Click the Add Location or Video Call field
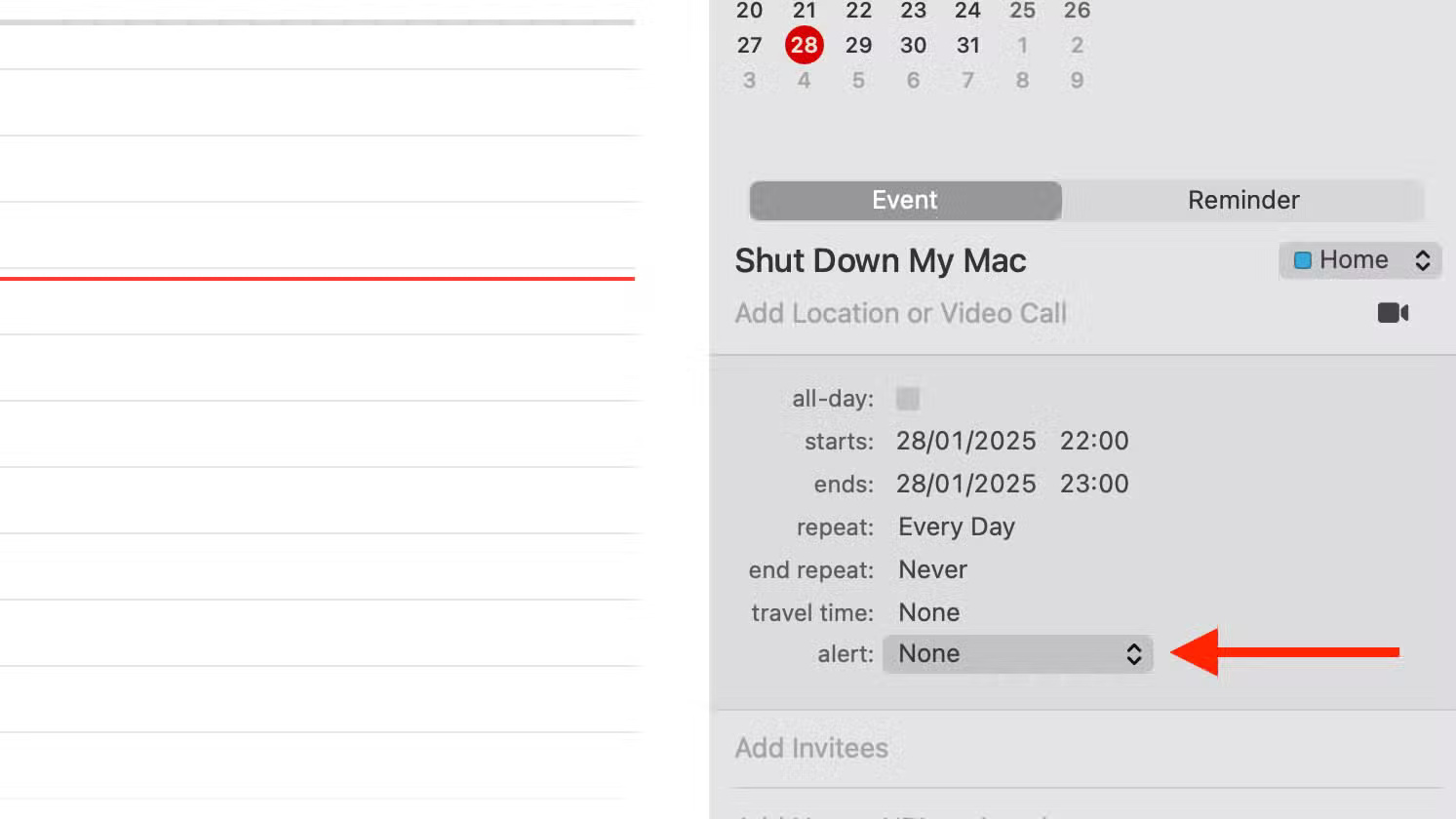 (900, 313)
